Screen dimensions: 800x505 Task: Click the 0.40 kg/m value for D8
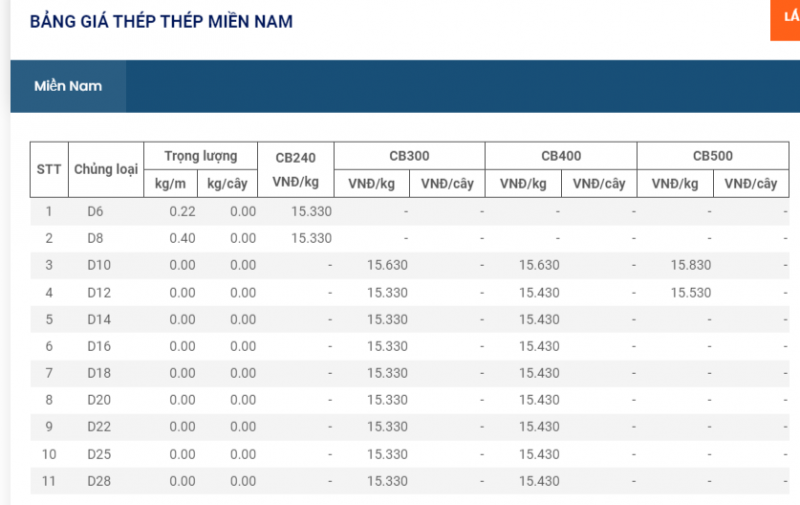pos(182,238)
